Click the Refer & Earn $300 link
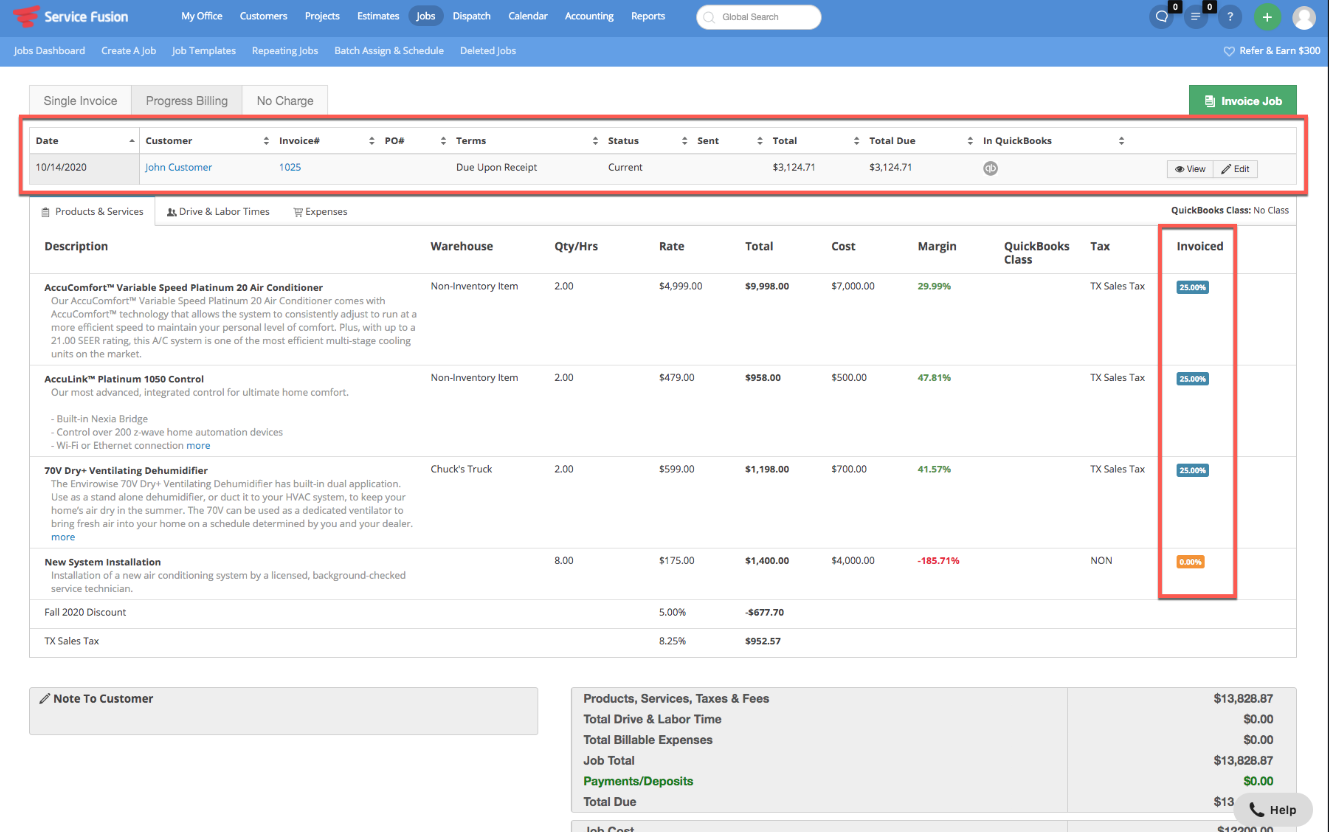The width and height of the screenshot is (1329, 832). [x=1272, y=51]
